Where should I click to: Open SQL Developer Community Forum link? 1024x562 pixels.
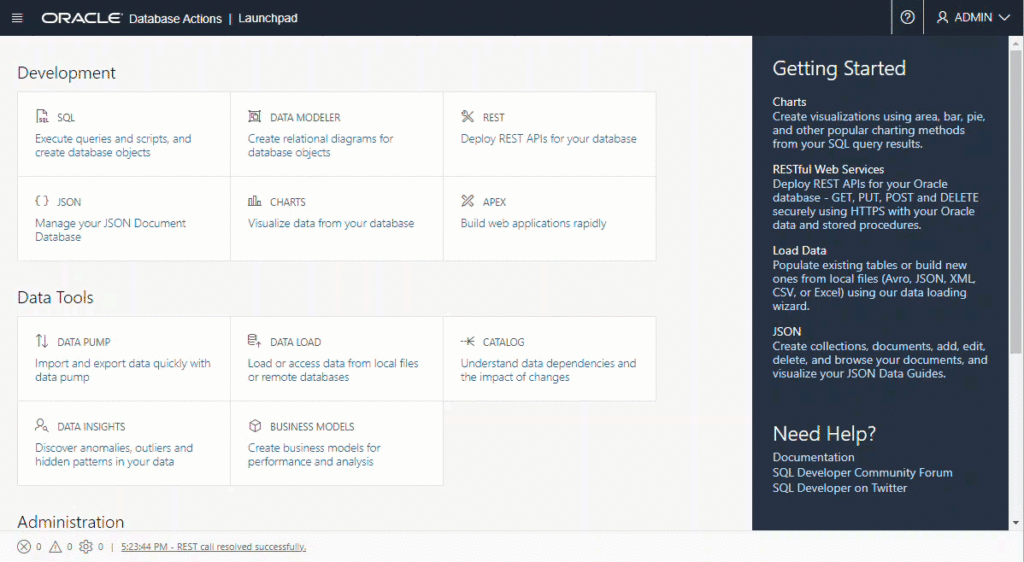point(862,472)
